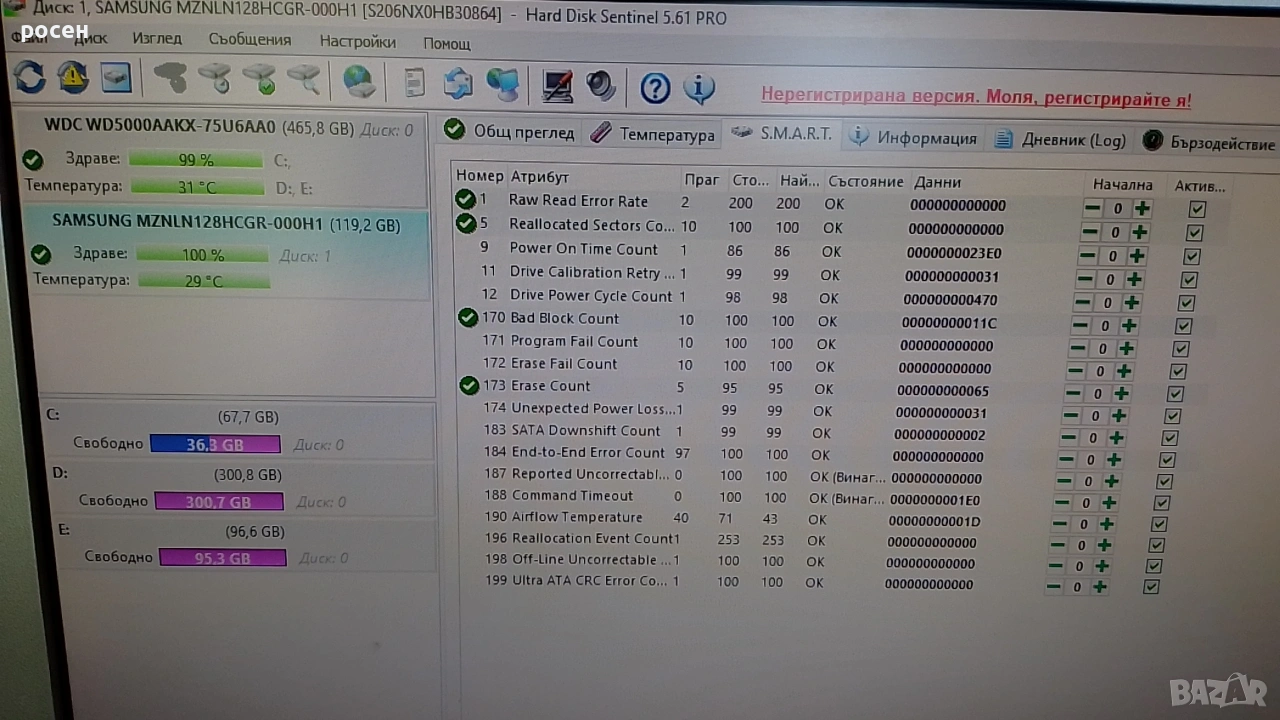Image resolution: width=1280 pixels, height=720 pixels.
Task: Click green check icon beside Raw Read Error Rate
Action: (x=465, y=200)
